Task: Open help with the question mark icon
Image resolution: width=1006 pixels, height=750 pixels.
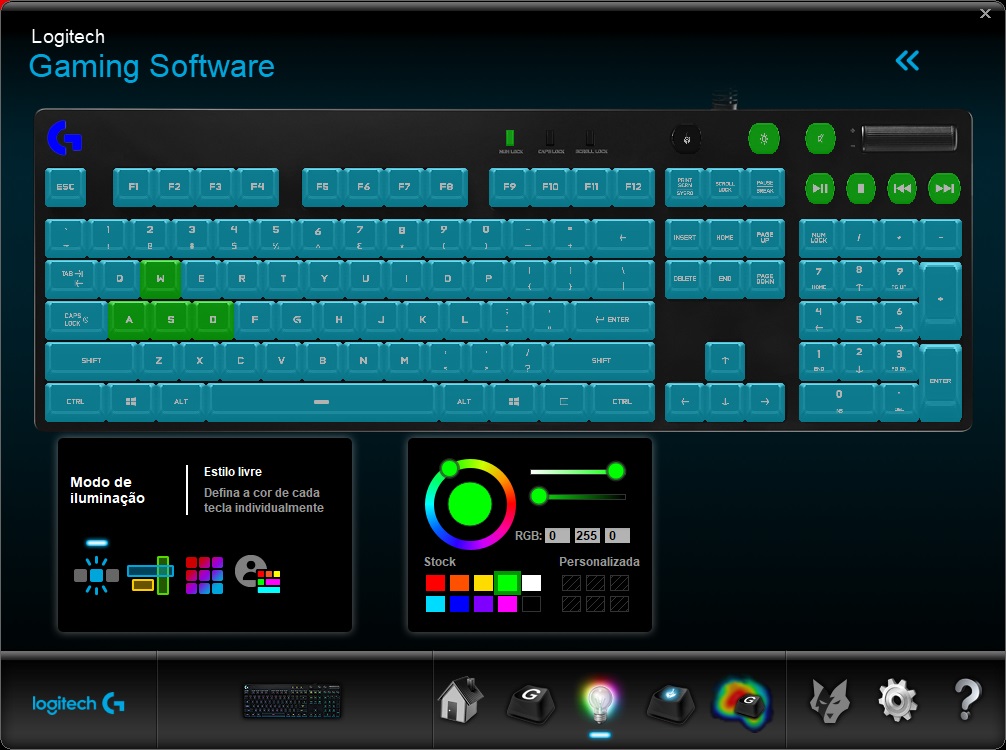Action: pyautogui.click(x=967, y=700)
